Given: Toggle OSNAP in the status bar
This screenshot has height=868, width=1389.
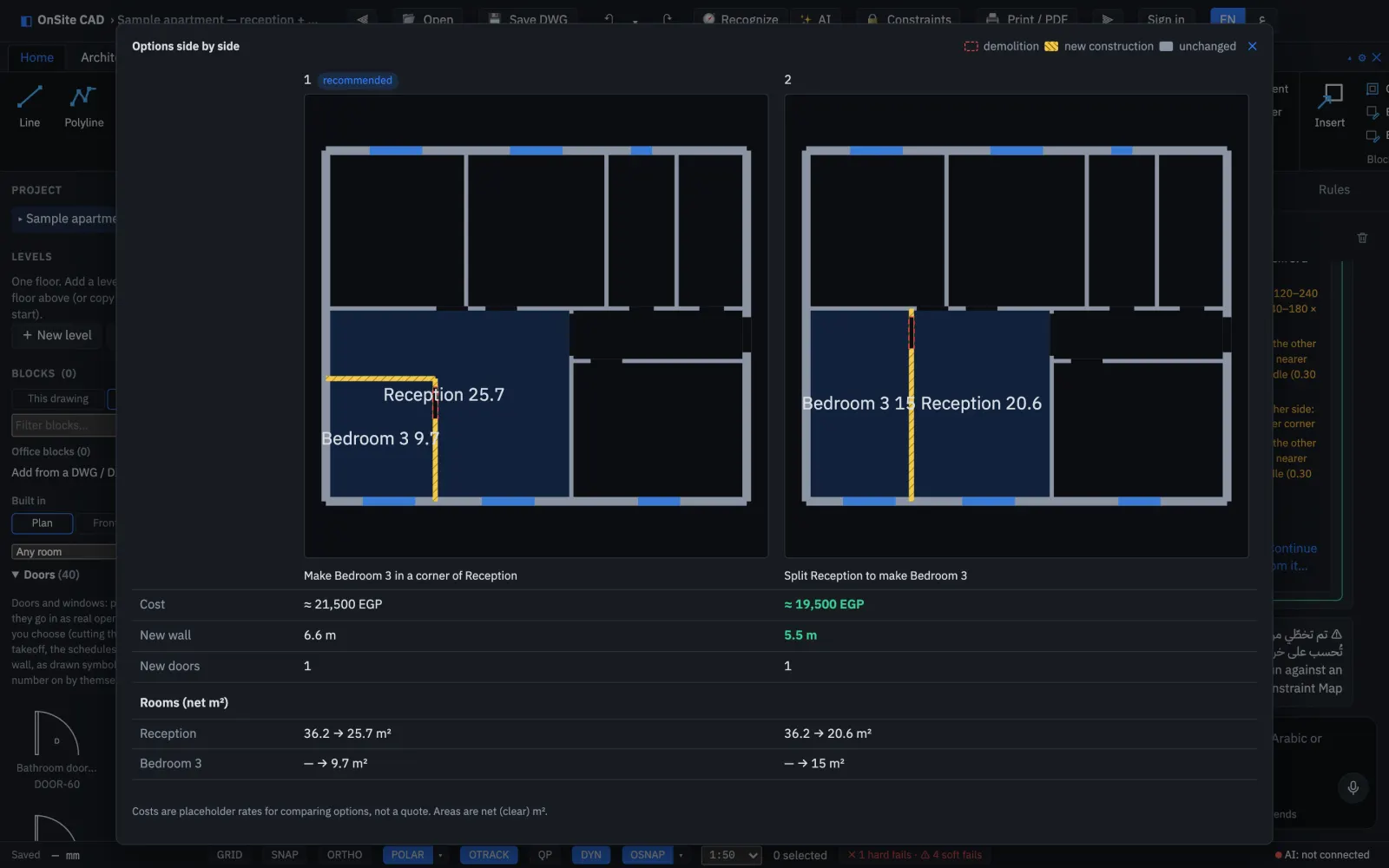Looking at the screenshot, I should (648, 855).
